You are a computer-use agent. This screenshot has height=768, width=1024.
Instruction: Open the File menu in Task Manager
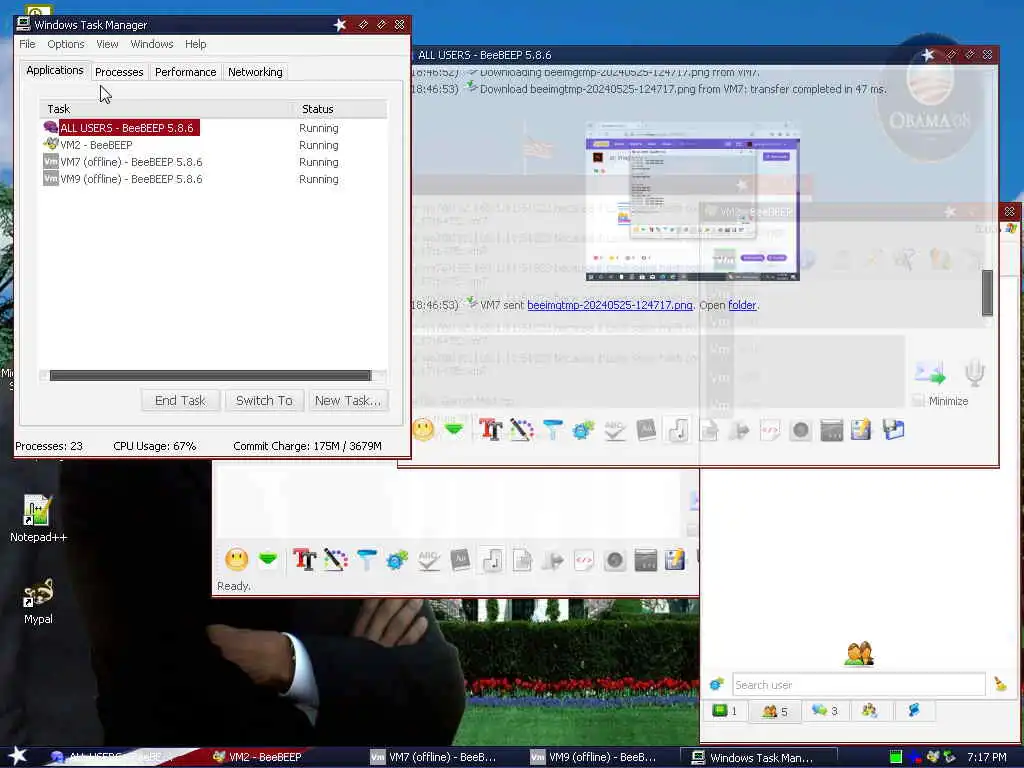click(x=27, y=44)
